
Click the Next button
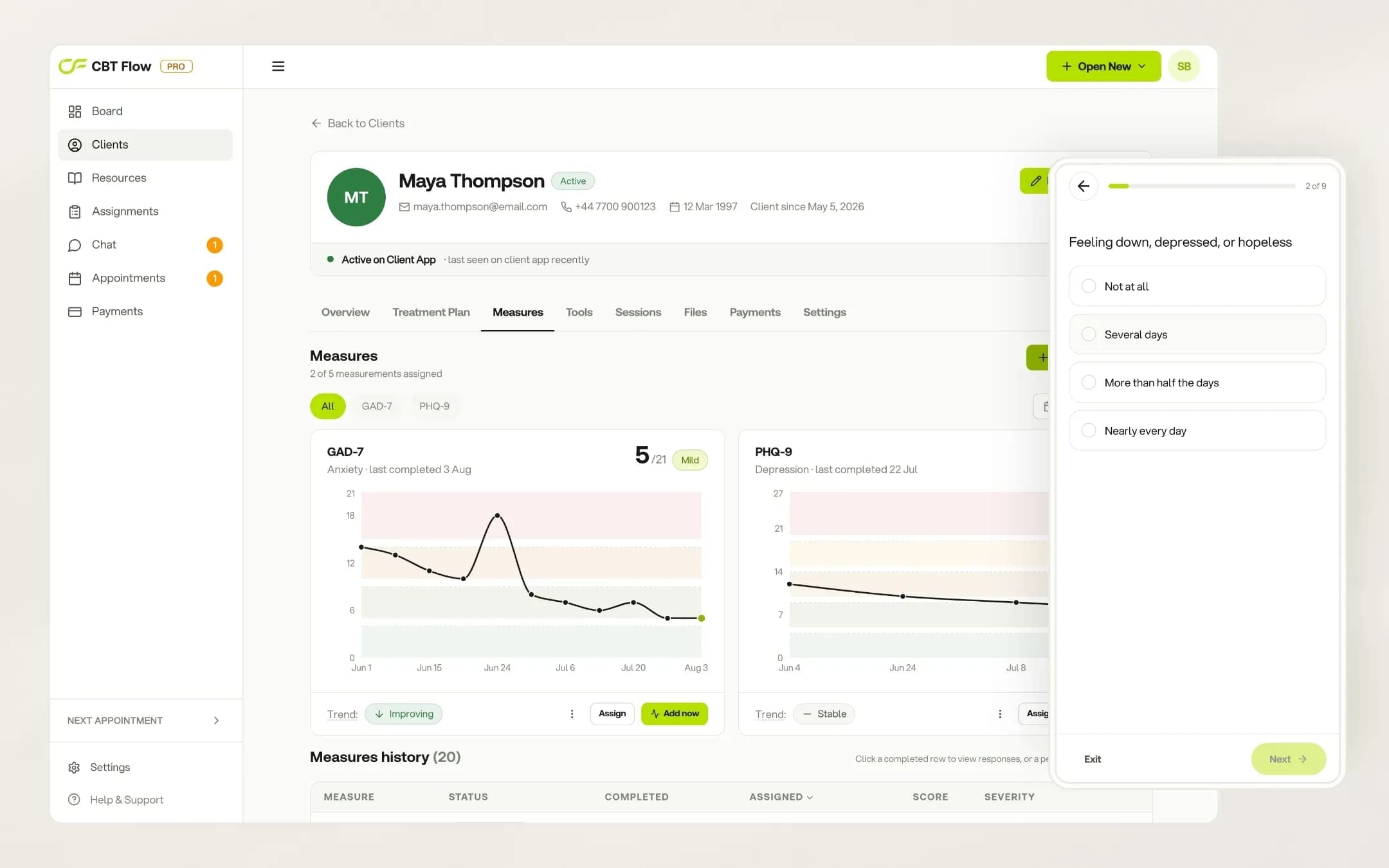(1288, 759)
